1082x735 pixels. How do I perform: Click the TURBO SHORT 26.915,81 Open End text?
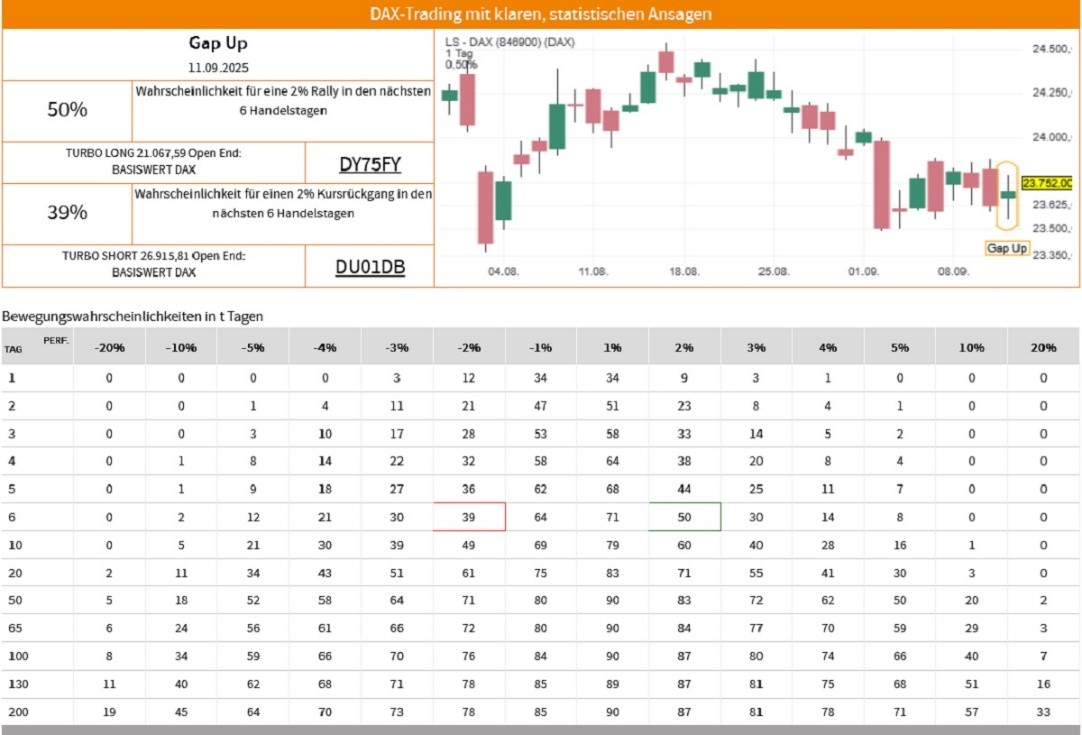tap(153, 264)
